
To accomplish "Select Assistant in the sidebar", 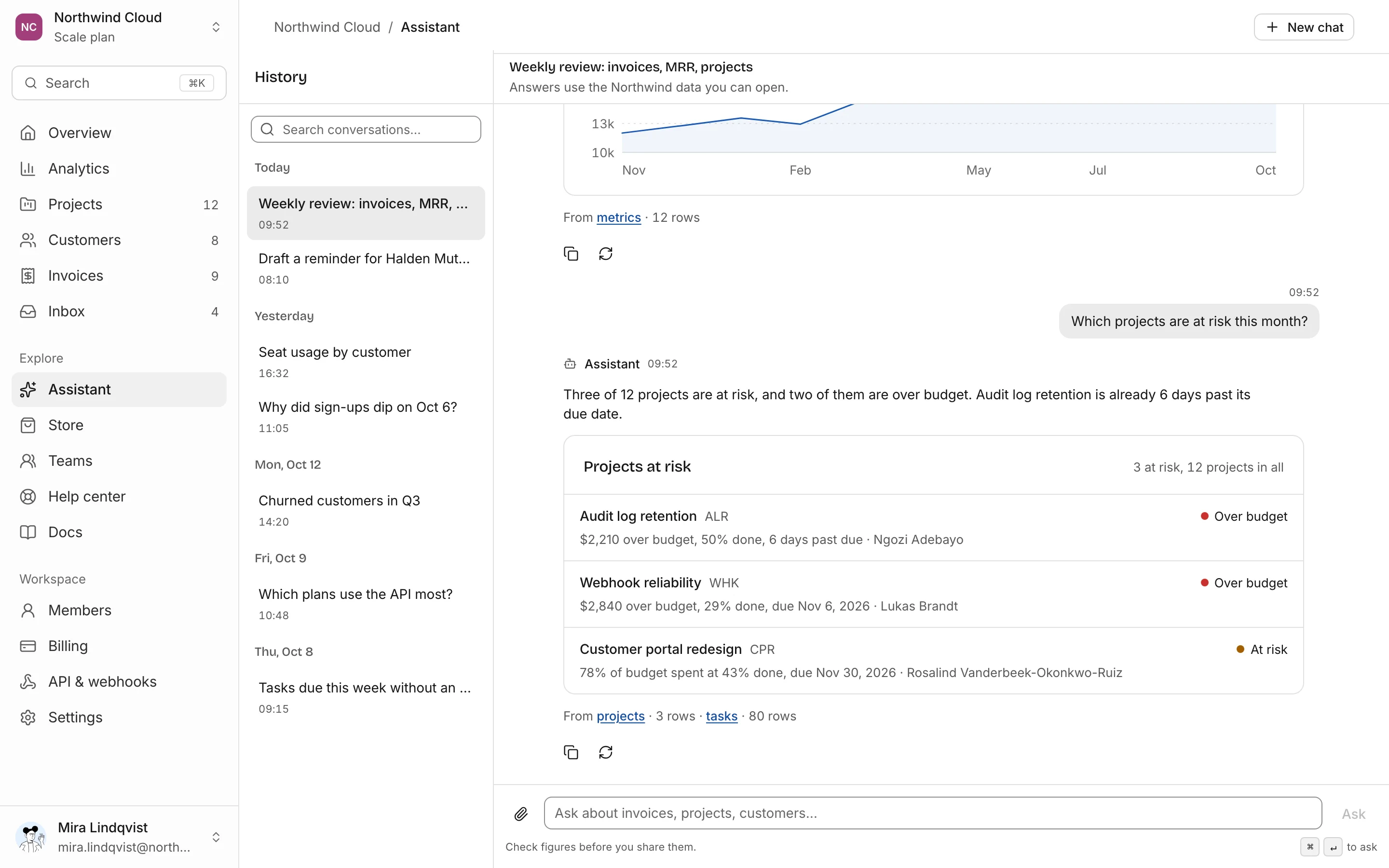I will 119,389.
